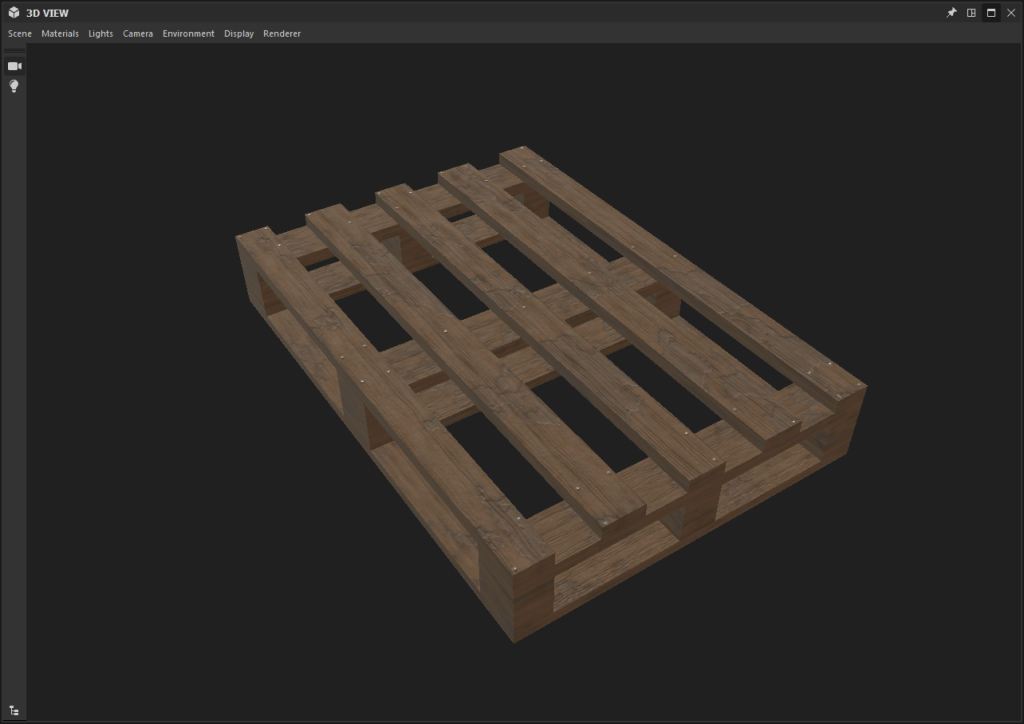Open the scene hierarchy tree icon

pyautogui.click(x=14, y=711)
